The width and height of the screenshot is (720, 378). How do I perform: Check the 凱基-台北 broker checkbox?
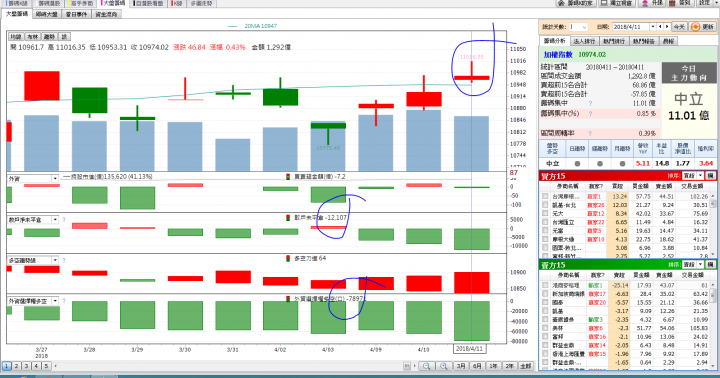pyautogui.click(x=545, y=205)
